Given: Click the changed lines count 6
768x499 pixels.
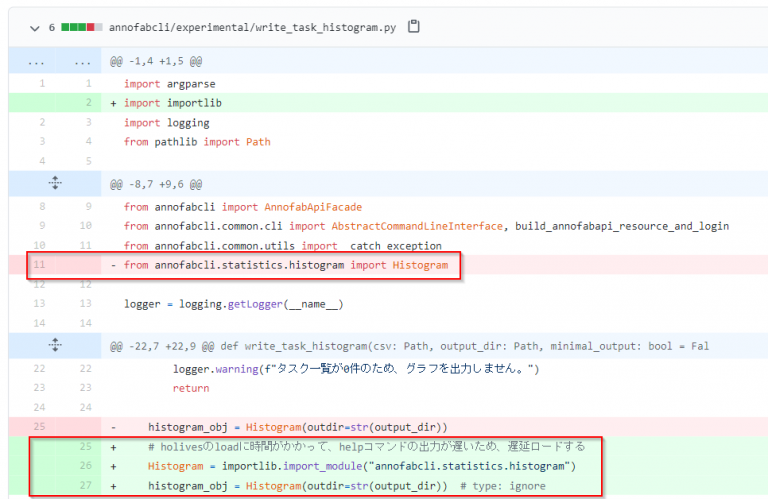Looking at the screenshot, I should [51, 27].
